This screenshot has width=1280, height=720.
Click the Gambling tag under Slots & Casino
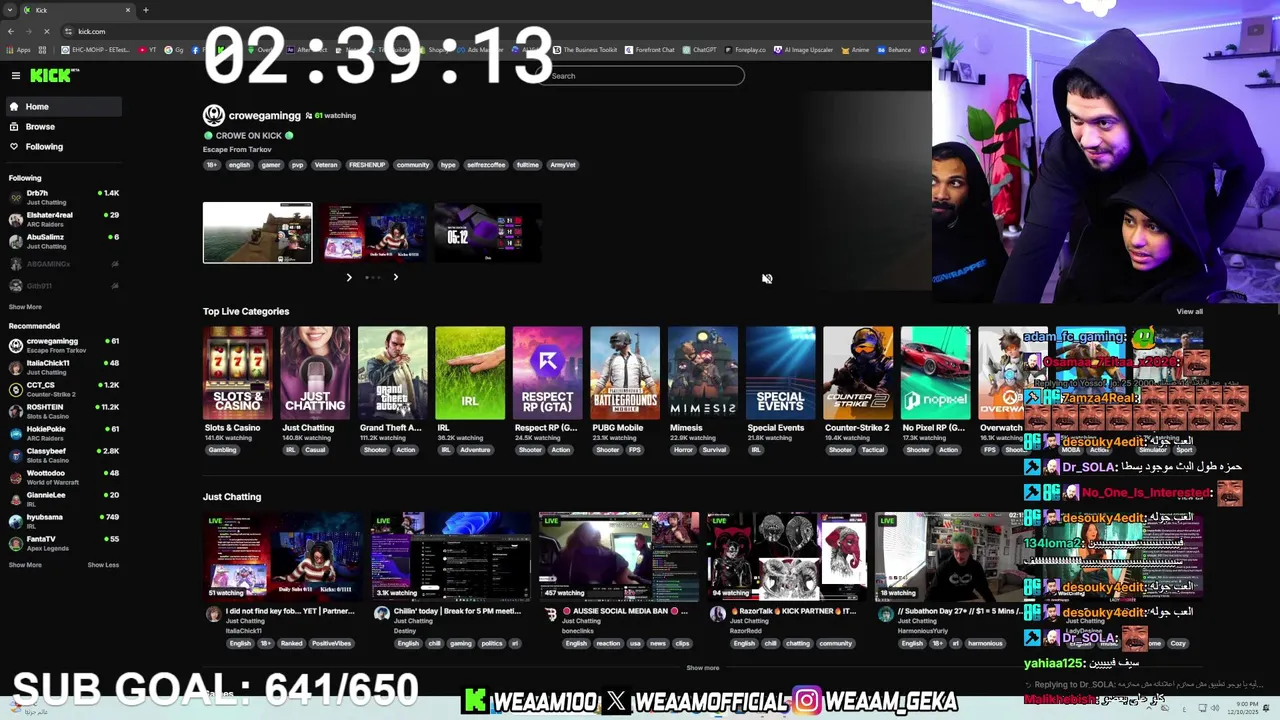[x=222, y=450]
